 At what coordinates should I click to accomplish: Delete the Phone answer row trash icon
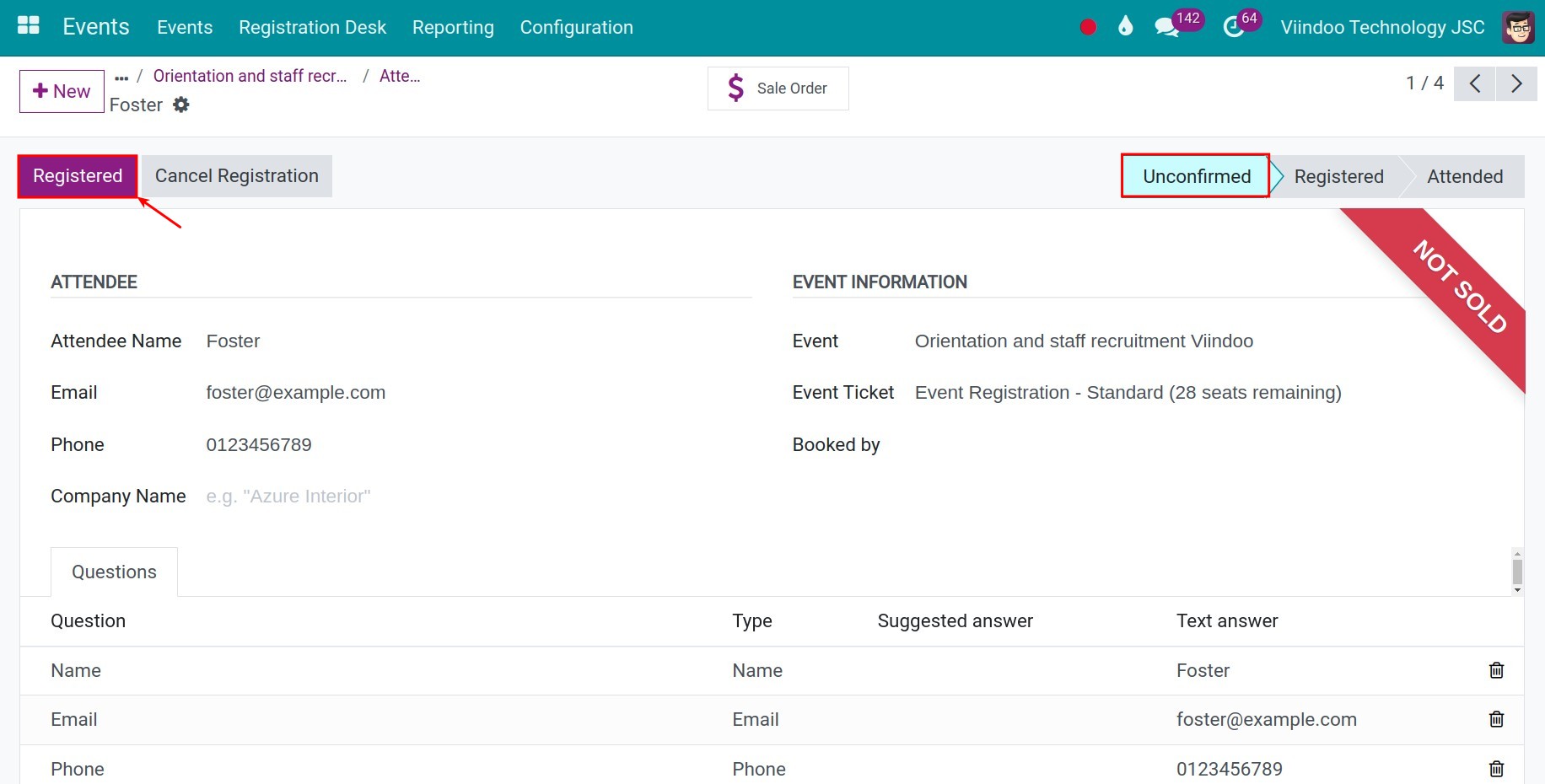[x=1496, y=769]
